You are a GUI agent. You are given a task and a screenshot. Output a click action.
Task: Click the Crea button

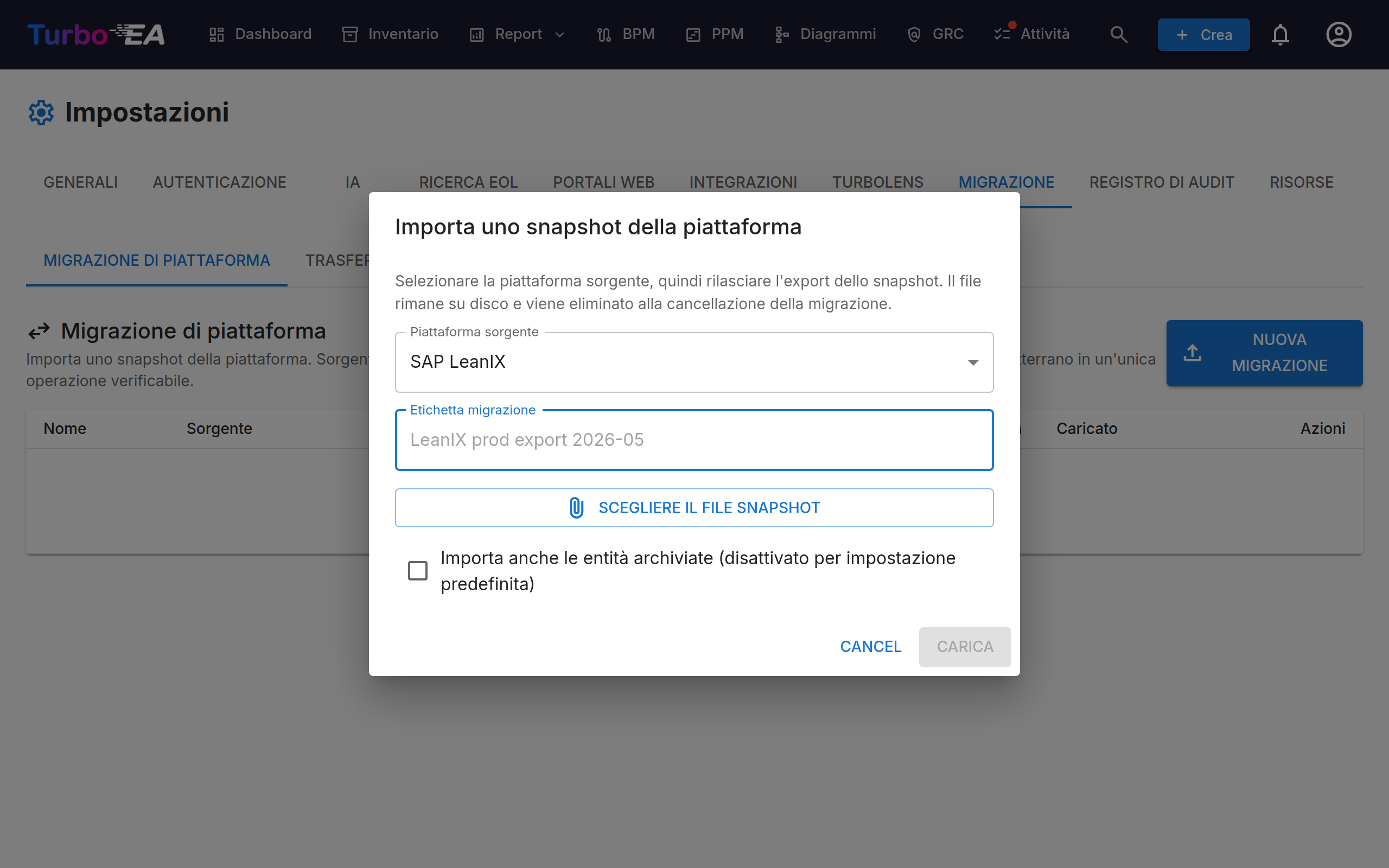click(x=1203, y=34)
